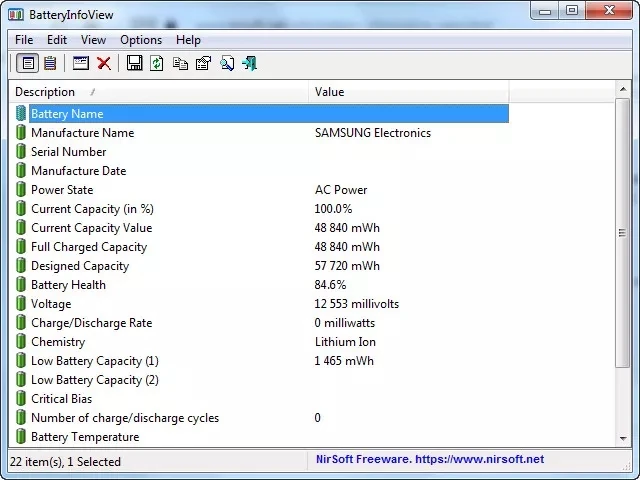
Task: Select the Power State row label
Action: tap(62, 190)
